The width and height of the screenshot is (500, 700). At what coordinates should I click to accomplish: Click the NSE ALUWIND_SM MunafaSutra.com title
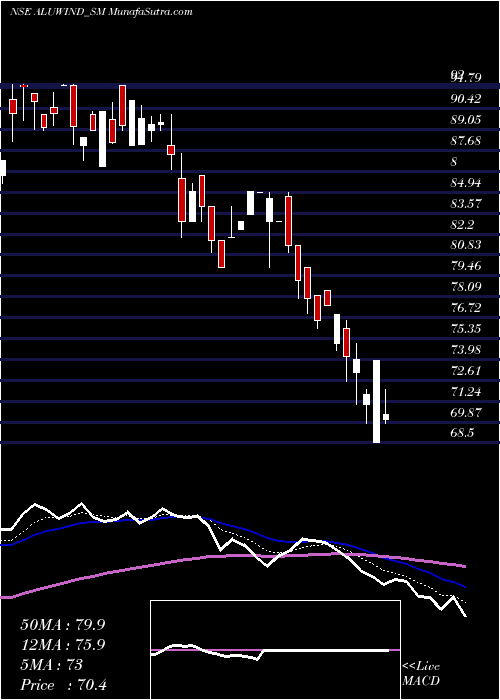[x=101, y=12]
